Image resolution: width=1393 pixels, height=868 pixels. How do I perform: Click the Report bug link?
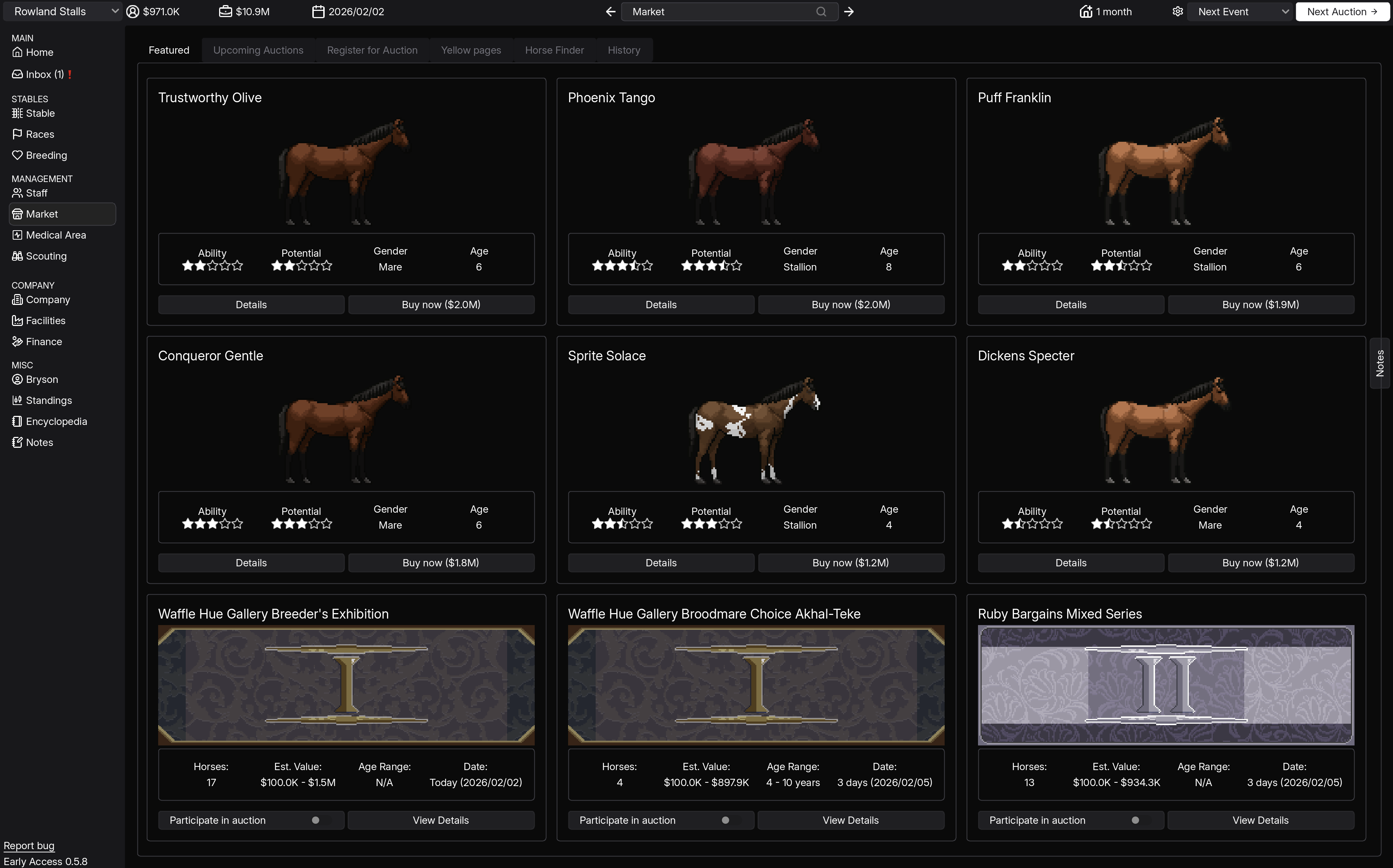29,846
